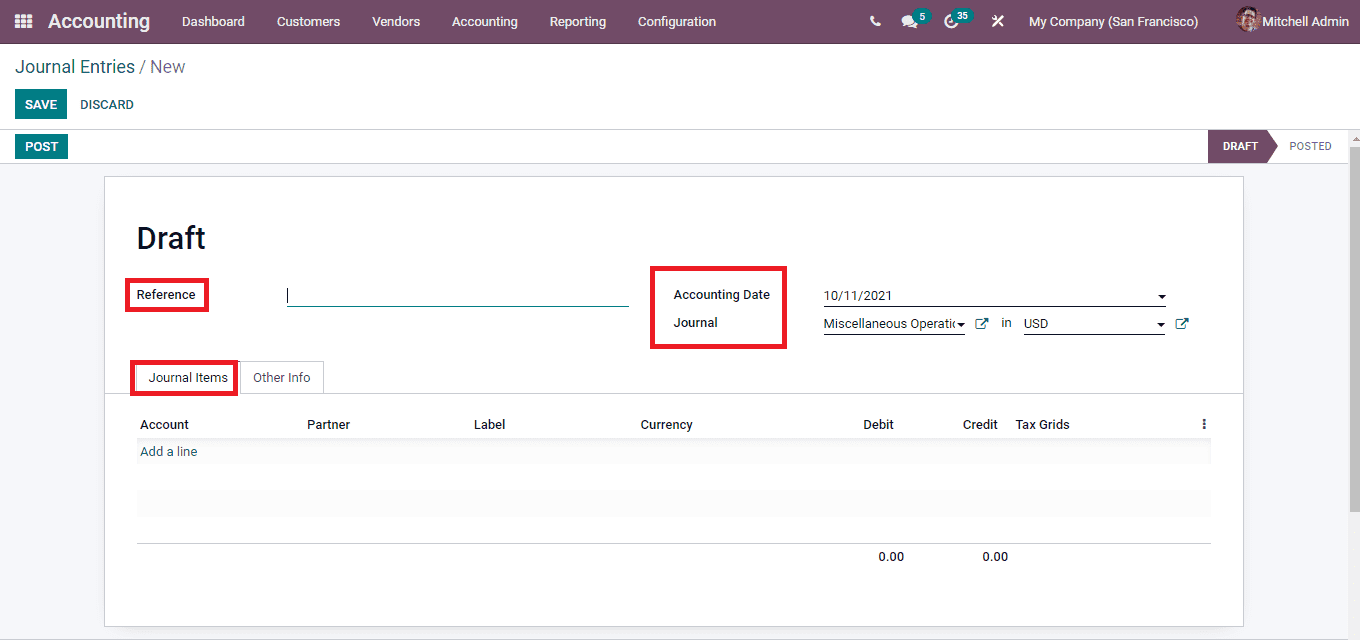Click the developer tools wrench icon
The height and width of the screenshot is (640, 1360).
click(997, 21)
